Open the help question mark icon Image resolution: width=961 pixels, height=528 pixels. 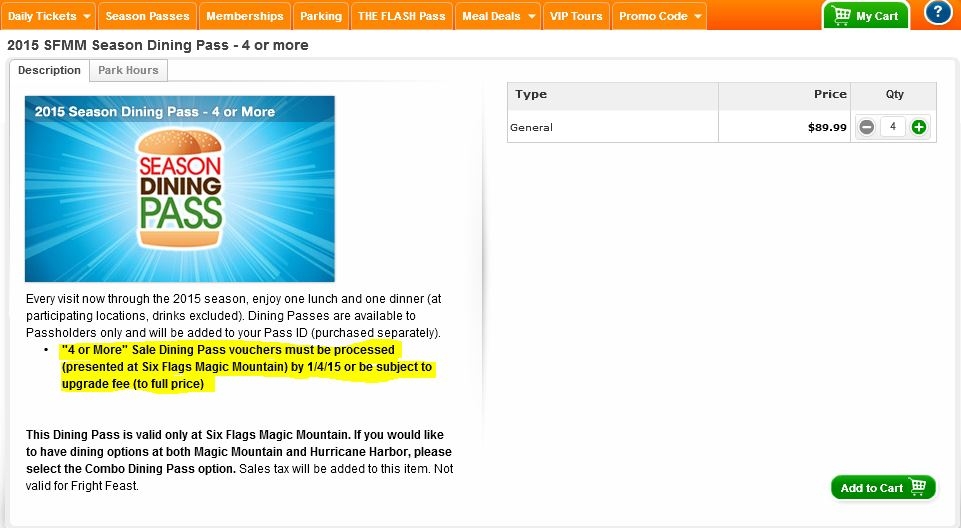coord(938,13)
